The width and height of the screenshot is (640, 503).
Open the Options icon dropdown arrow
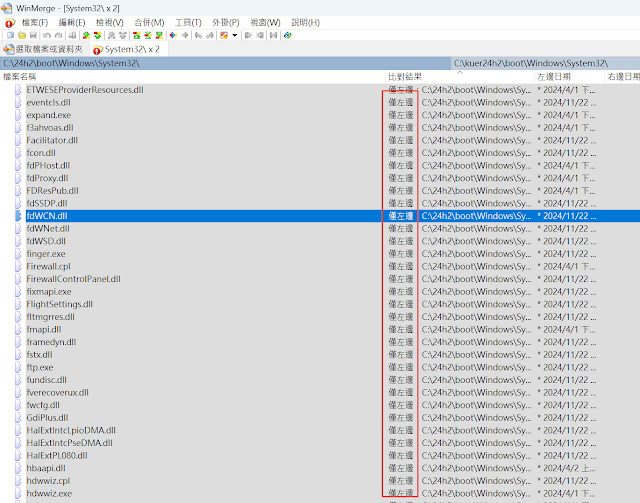pos(235,36)
